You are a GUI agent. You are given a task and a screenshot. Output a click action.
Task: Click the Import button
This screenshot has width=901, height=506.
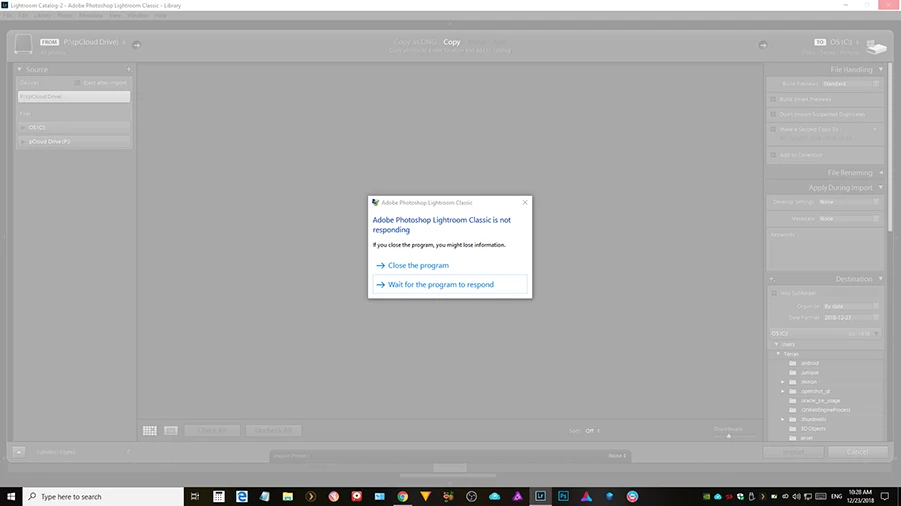pos(794,452)
